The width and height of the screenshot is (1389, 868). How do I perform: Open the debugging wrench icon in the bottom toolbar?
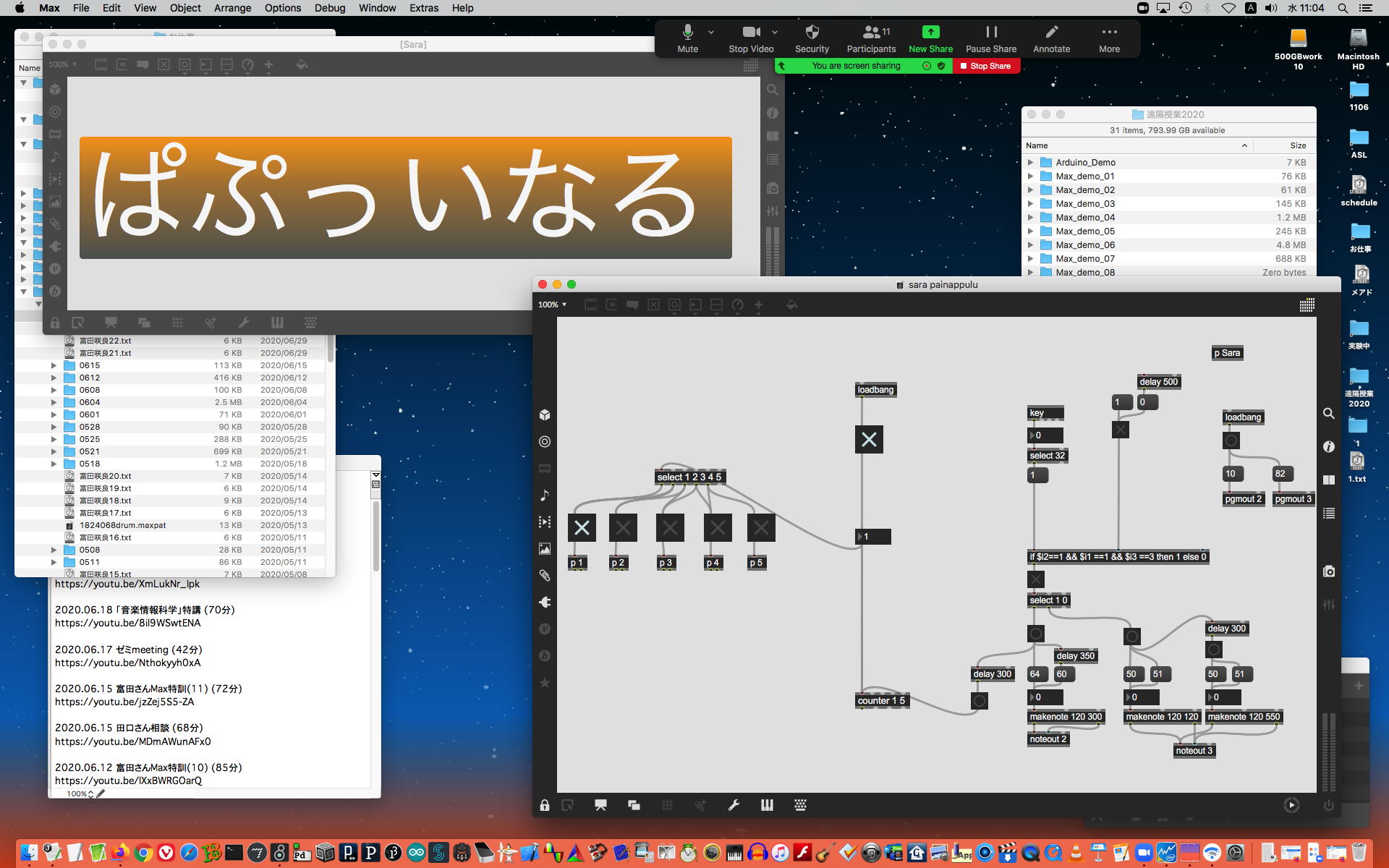734,805
